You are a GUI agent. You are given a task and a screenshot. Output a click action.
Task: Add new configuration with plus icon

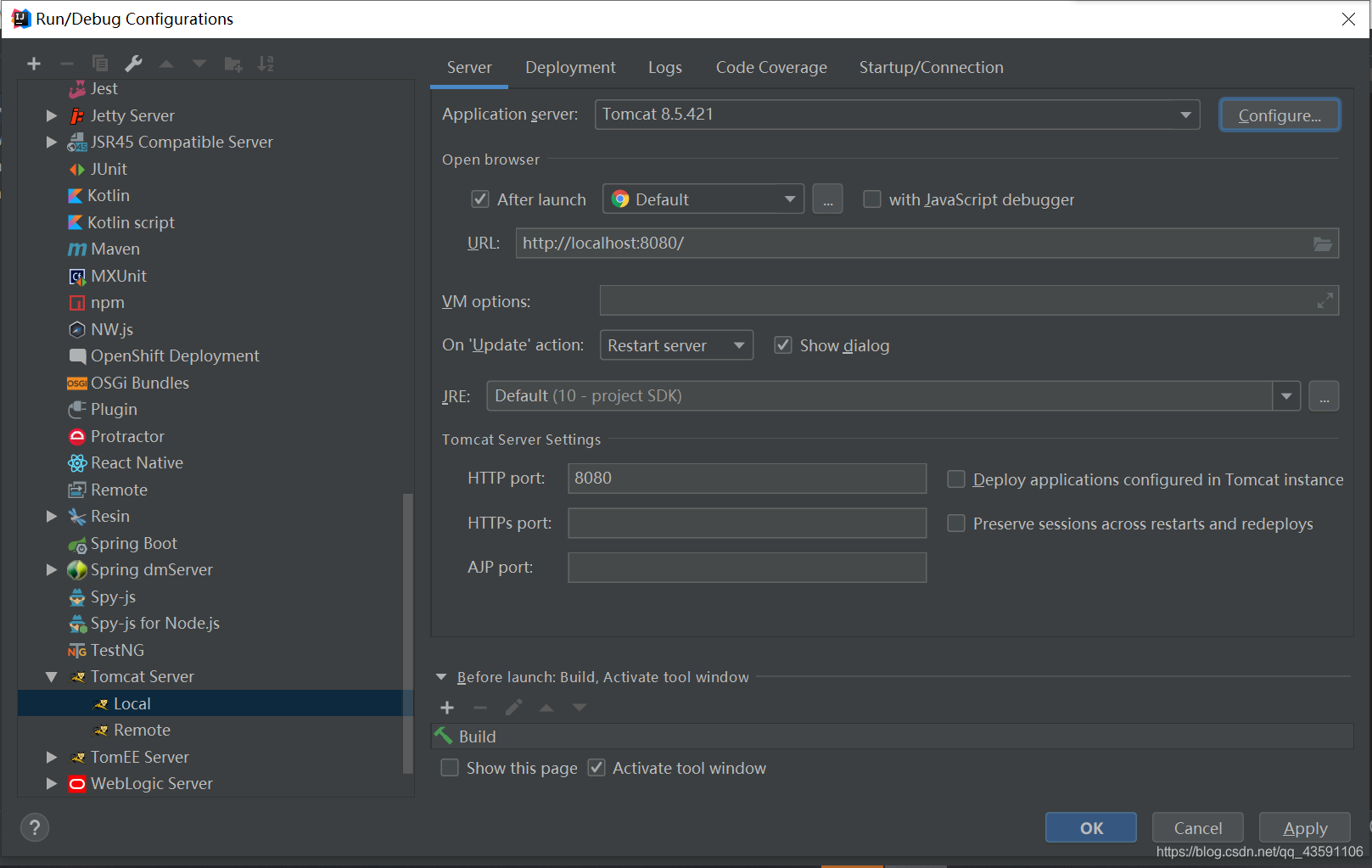[x=34, y=64]
